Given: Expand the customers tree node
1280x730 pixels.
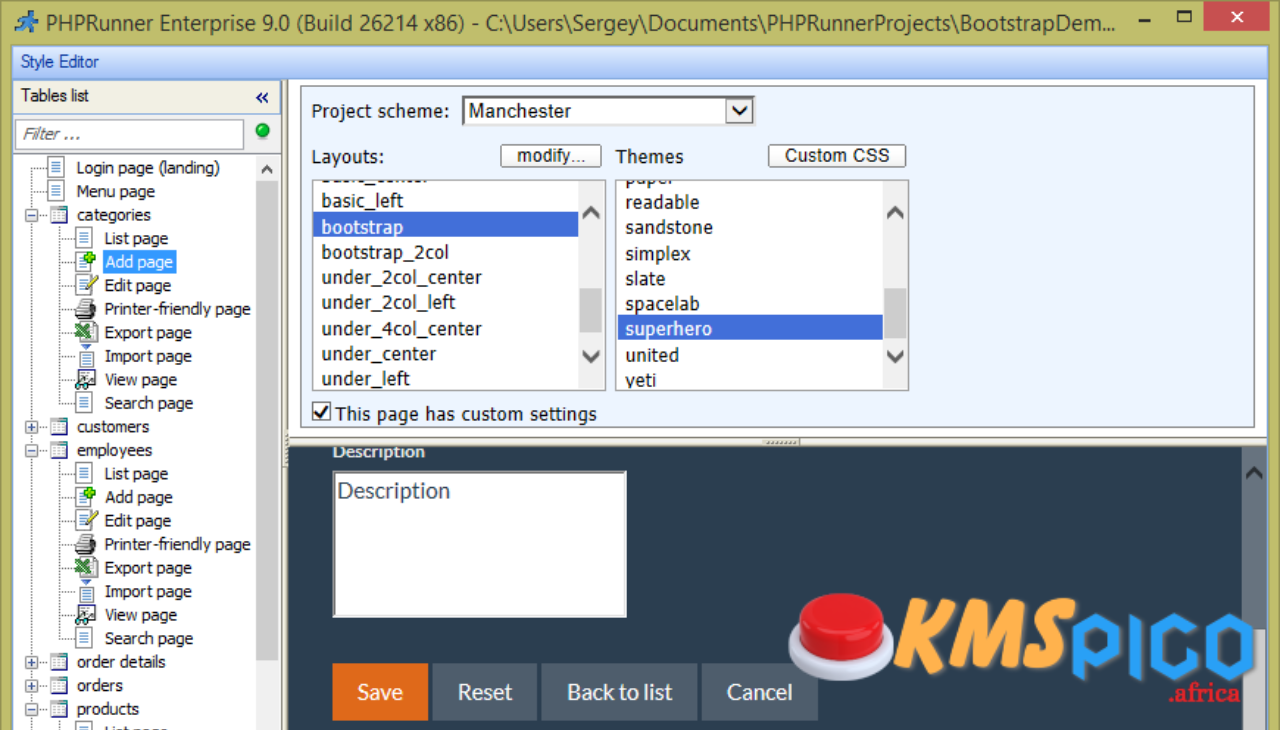Looking at the screenshot, I should click(32, 427).
